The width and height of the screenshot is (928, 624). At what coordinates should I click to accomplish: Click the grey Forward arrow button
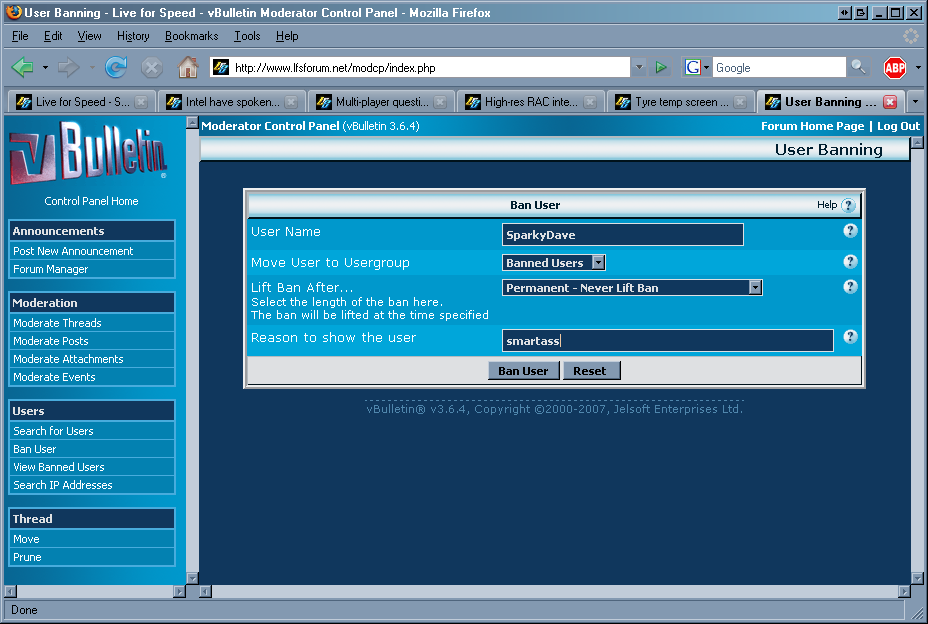point(69,67)
